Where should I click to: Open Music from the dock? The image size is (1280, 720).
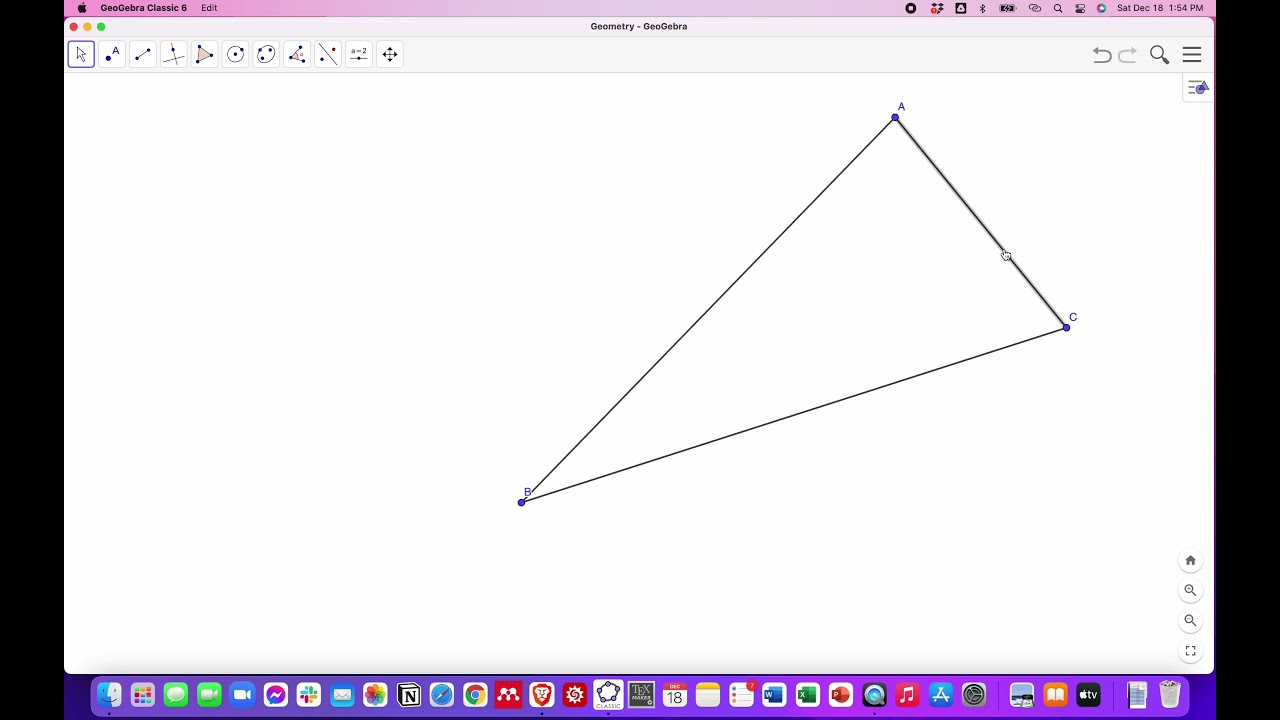(x=907, y=694)
